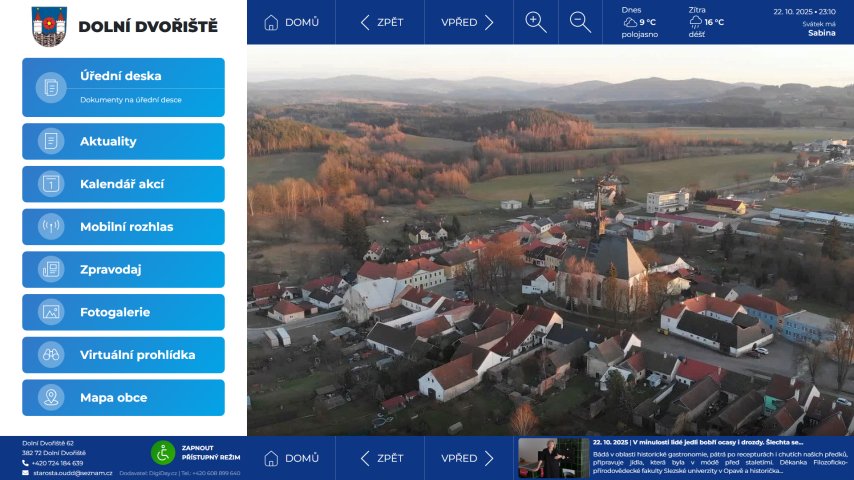Go to DOMŮ in top bar
Viewport: 854px width, 480px height.
pos(291,22)
